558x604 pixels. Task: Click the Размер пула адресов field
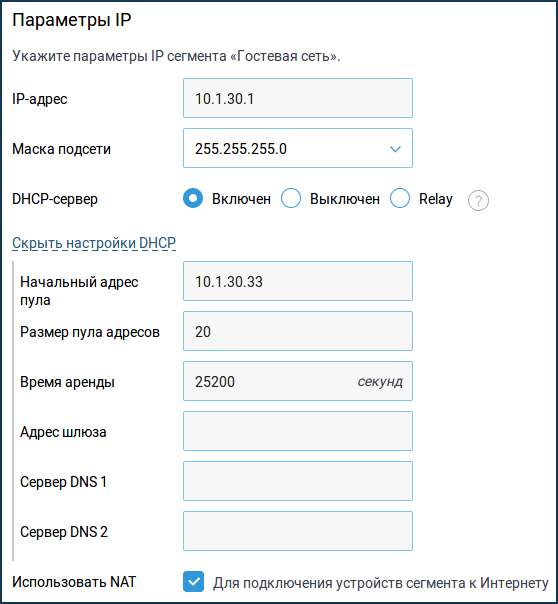298,331
